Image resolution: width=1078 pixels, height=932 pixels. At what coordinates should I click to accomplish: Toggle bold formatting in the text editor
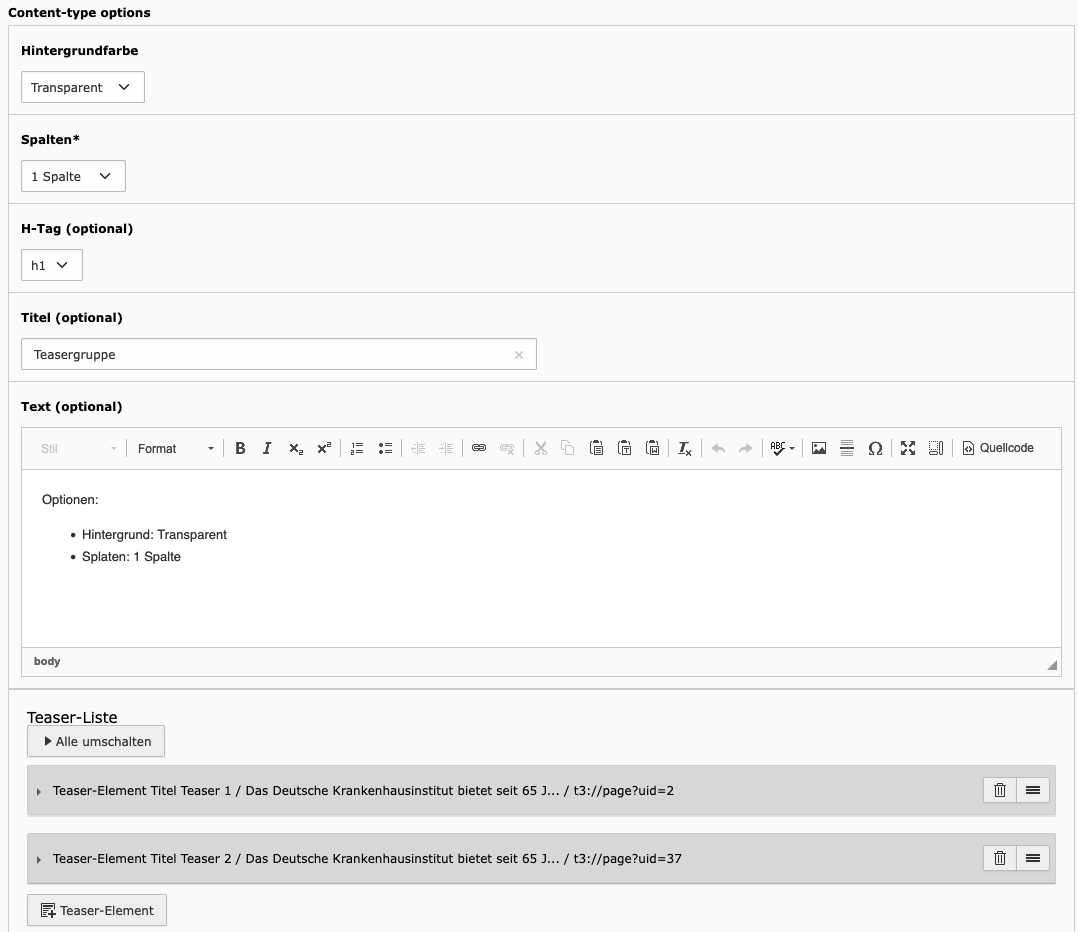(x=240, y=449)
